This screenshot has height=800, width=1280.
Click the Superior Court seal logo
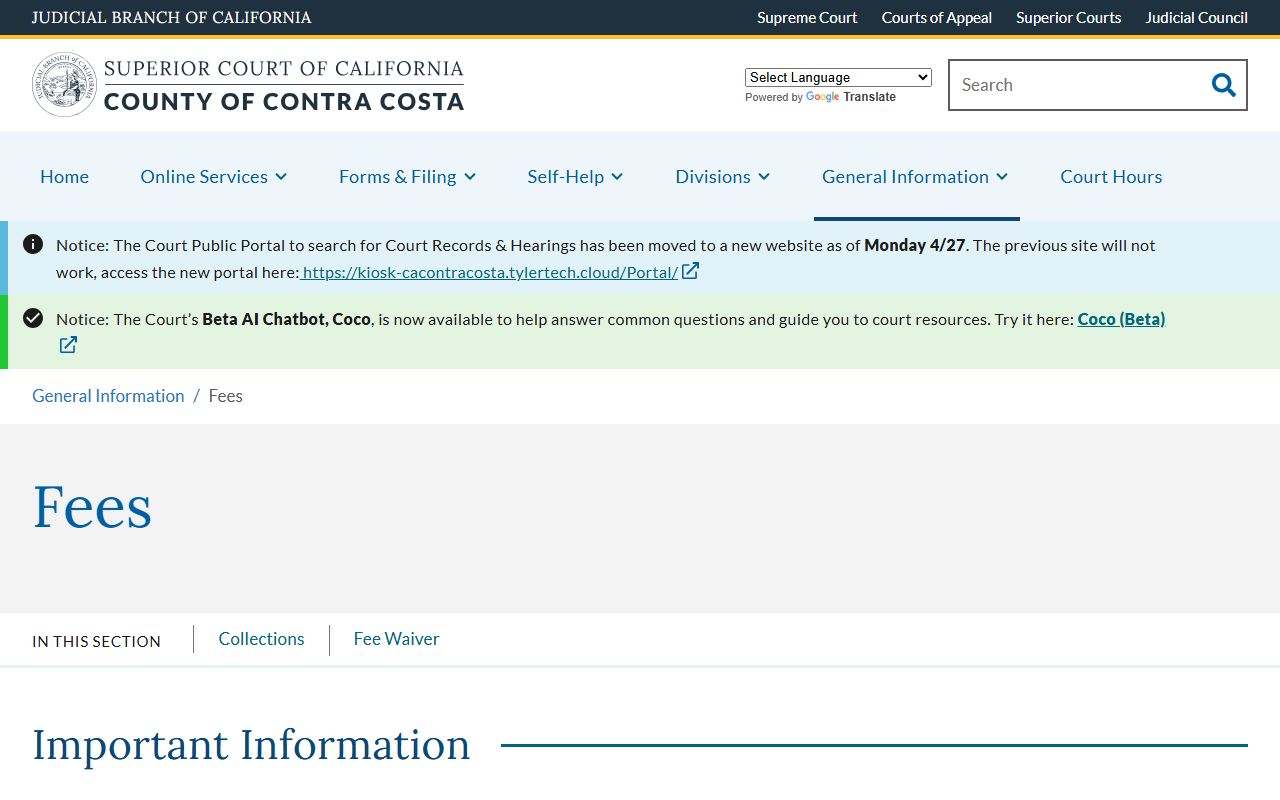pyautogui.click(x=65, y=85)
